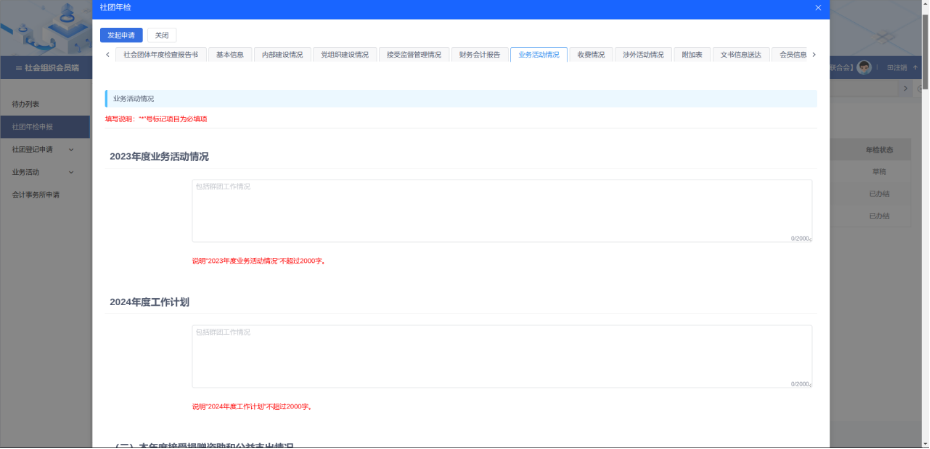Image resolution: width=930 pixels, height=449 pixels.
Task: Expand the 社团登记申请 sidebar menu
Action: [x=70, y=149]
